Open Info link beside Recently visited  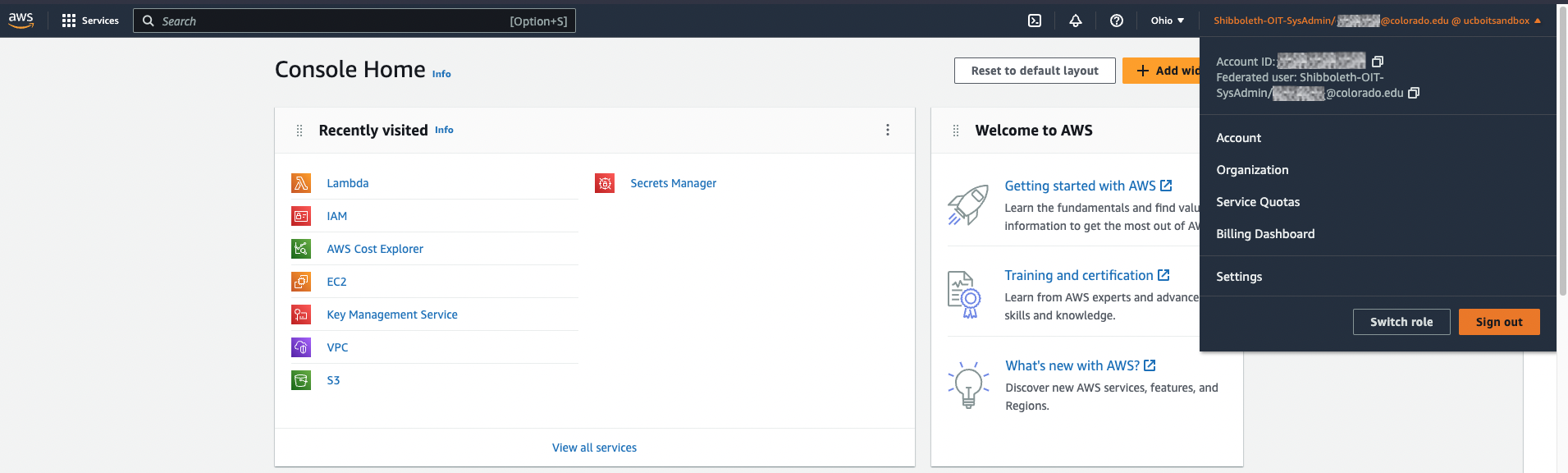click(x=444, y=130)
